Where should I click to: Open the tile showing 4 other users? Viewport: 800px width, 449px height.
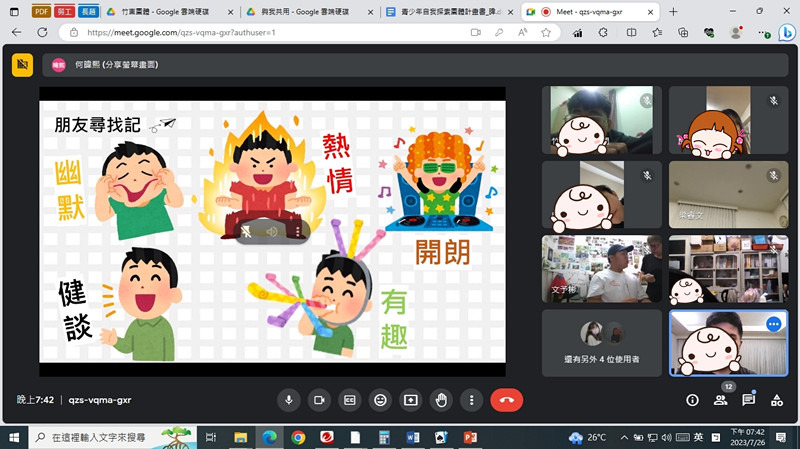(x=602, y=342)
